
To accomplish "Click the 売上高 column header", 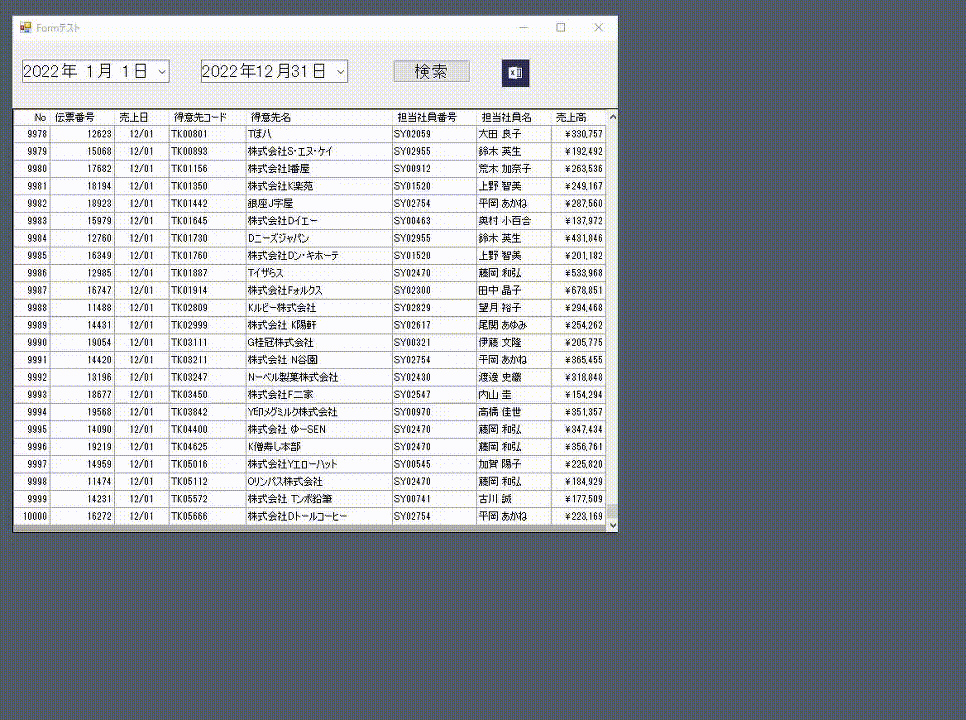I will [570, 116].
